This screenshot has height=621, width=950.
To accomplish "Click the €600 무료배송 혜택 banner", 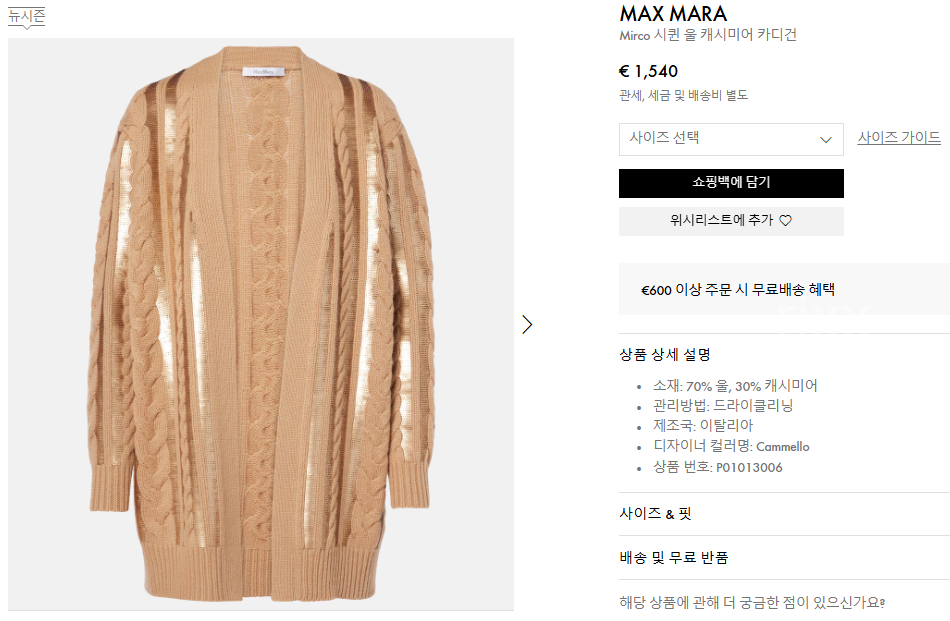I will click(784, 289).
